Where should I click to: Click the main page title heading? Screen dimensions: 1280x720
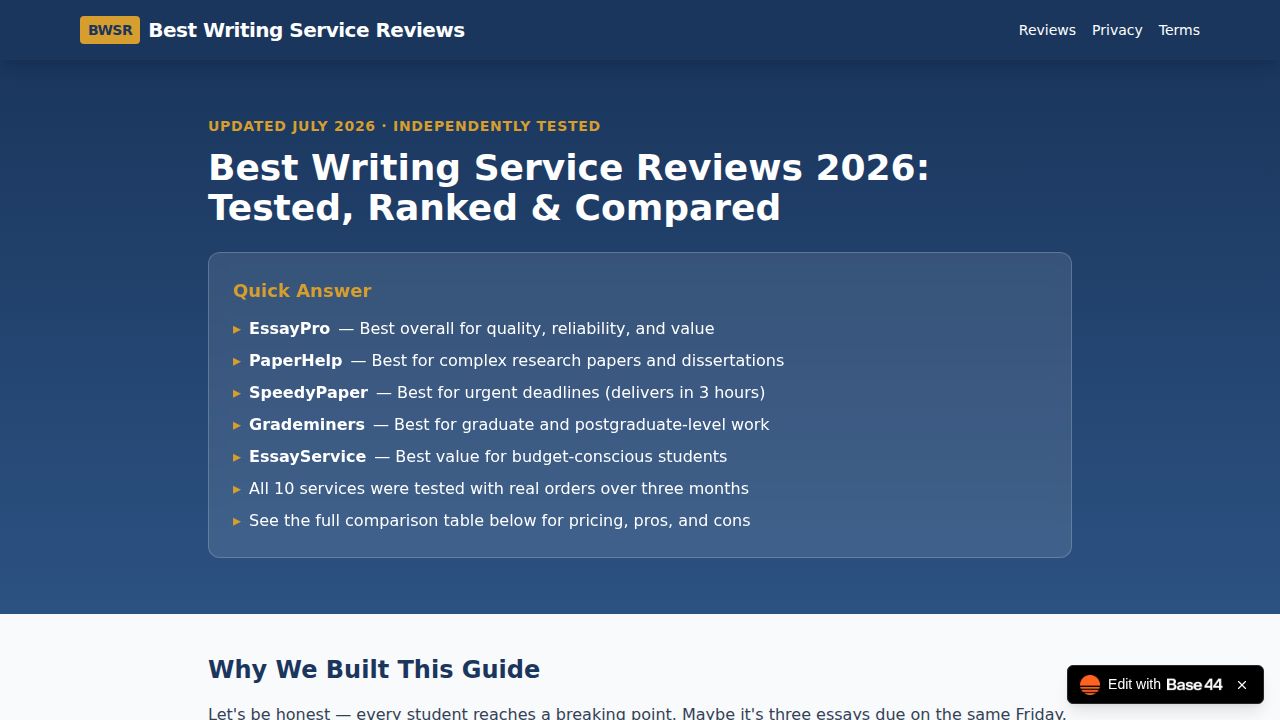coord(569,187)
